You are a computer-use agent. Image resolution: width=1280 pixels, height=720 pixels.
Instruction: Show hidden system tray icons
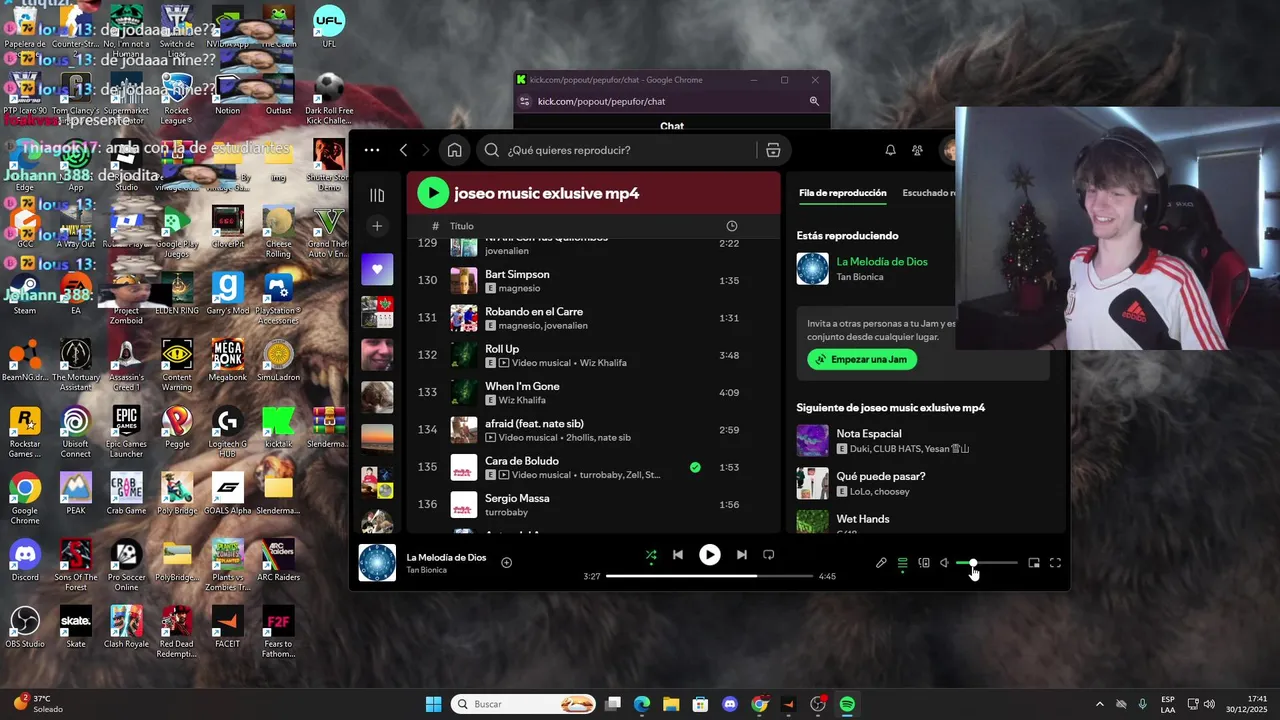click(x=1099, y=704)
